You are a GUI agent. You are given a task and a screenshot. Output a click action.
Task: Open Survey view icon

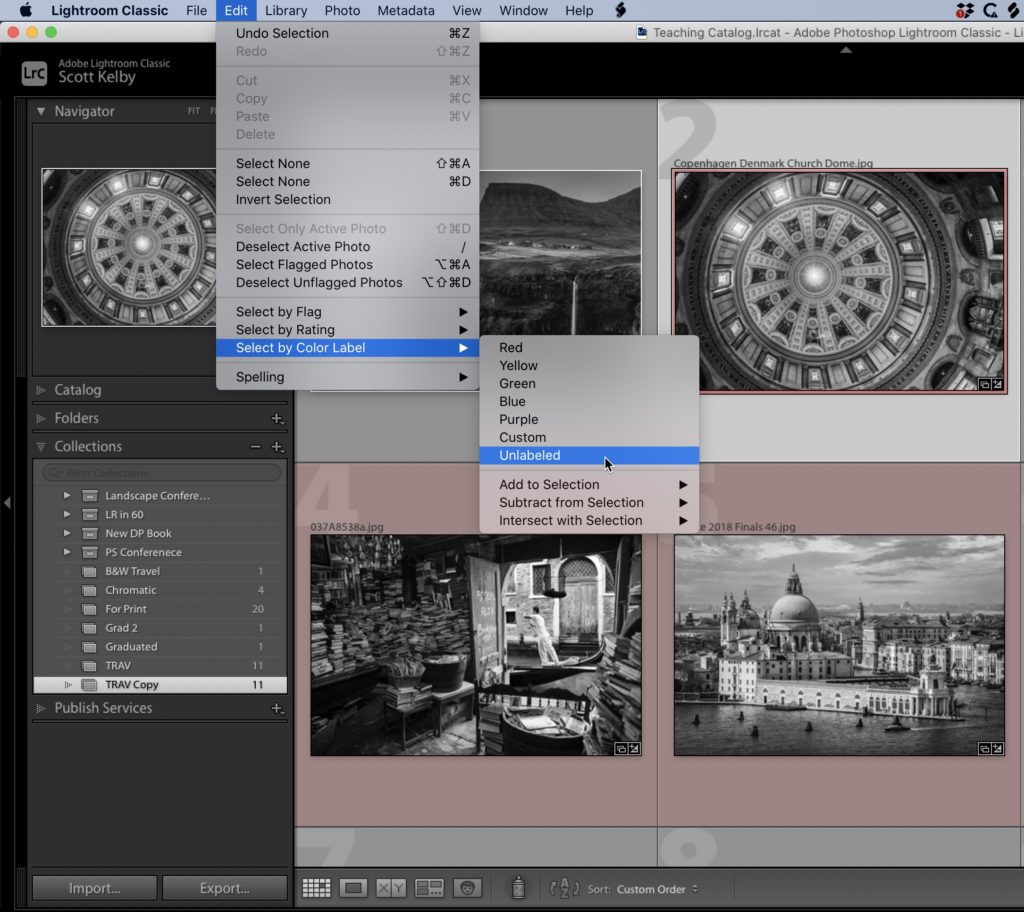(x=429, y=888)
